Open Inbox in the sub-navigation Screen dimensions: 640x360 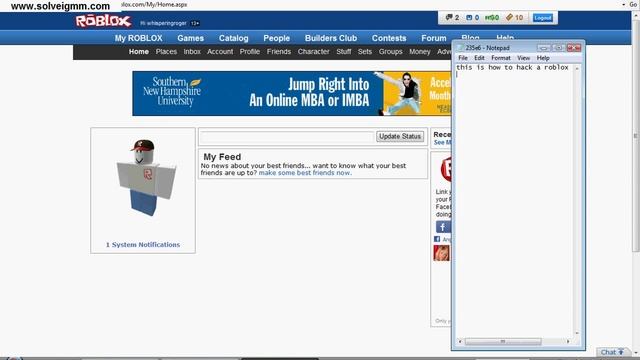point(192,52)
